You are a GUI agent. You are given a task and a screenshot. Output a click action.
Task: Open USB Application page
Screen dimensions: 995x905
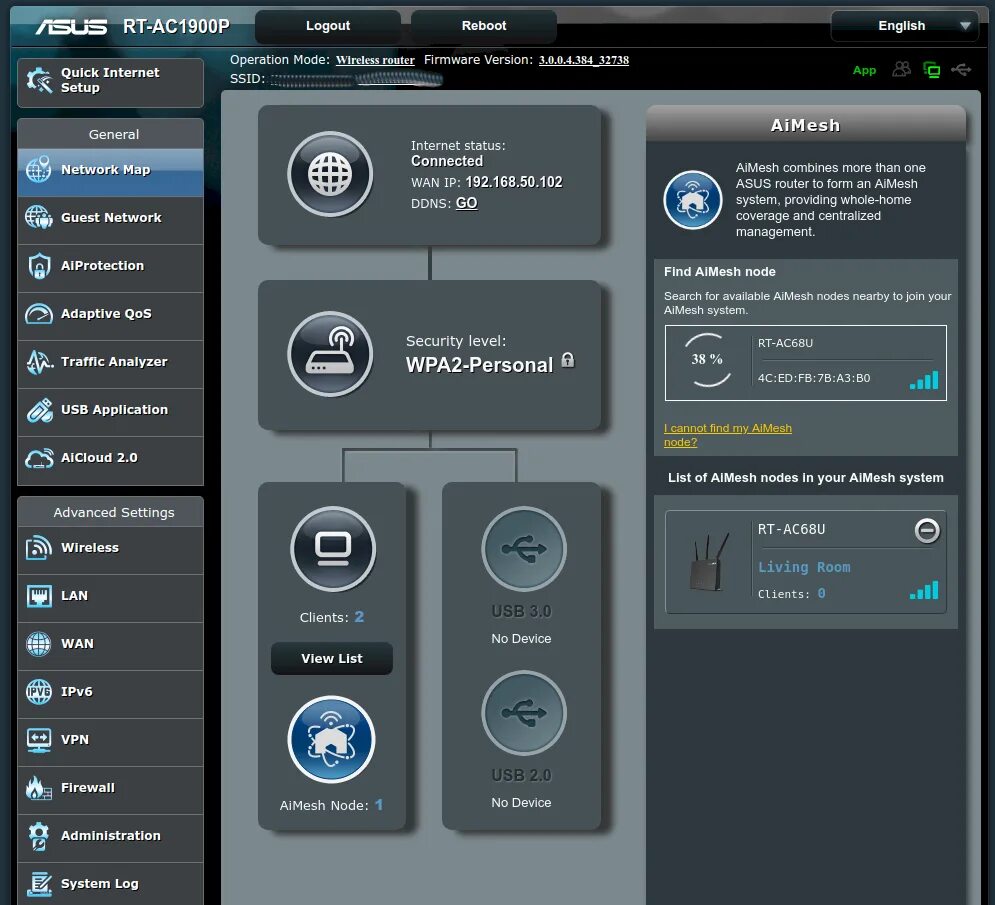(x=110, y=410)
